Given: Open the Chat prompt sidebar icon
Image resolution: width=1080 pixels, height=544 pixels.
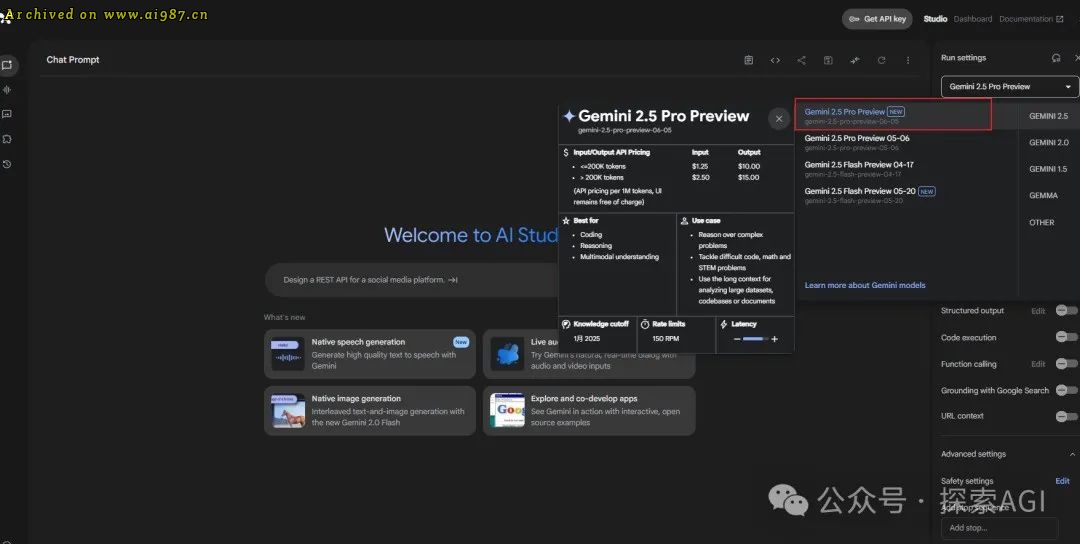Looking at the screenshot, I should coord(7,65).
